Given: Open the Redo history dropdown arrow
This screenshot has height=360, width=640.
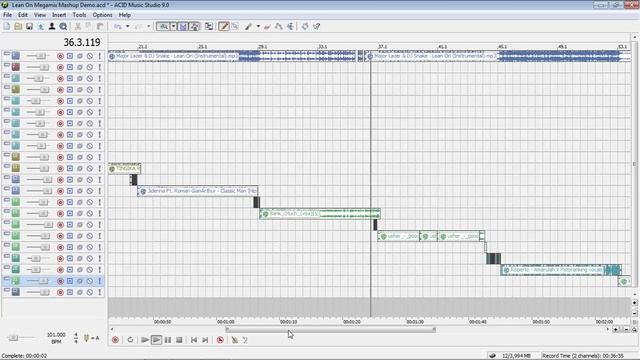Looking at the screenshot, I should pos(149,27).
